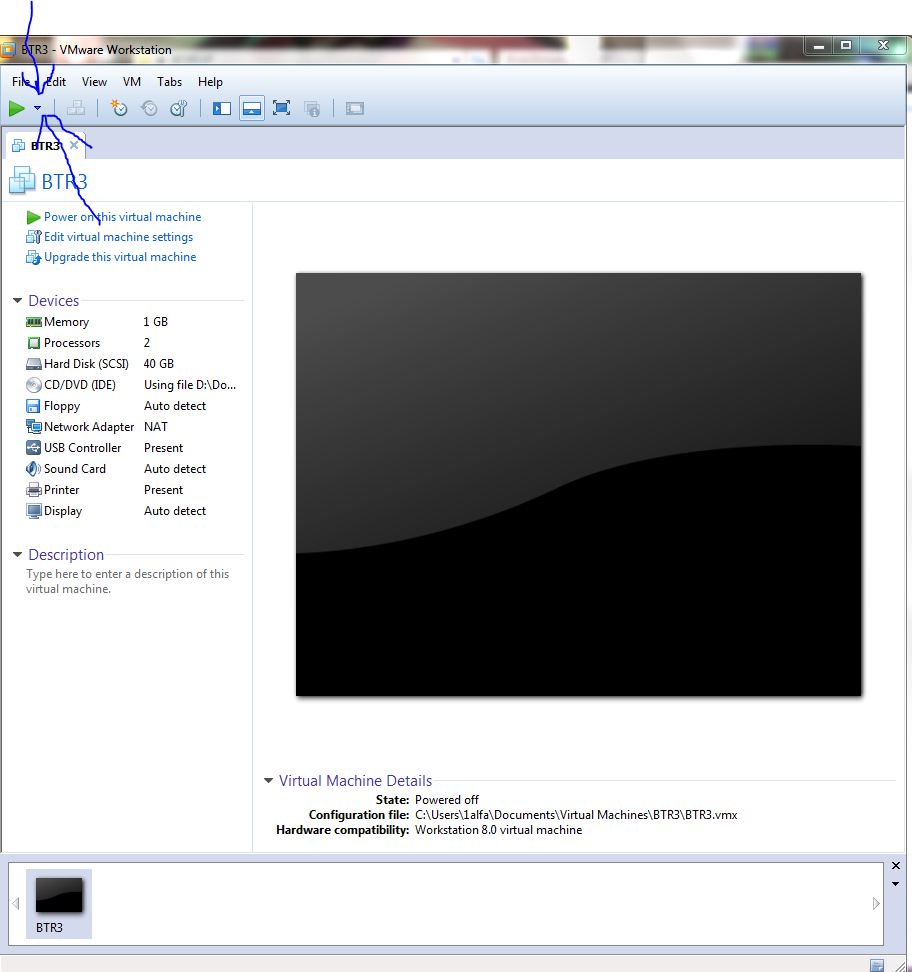Click the 1 GB memory value

pos(156,322)
